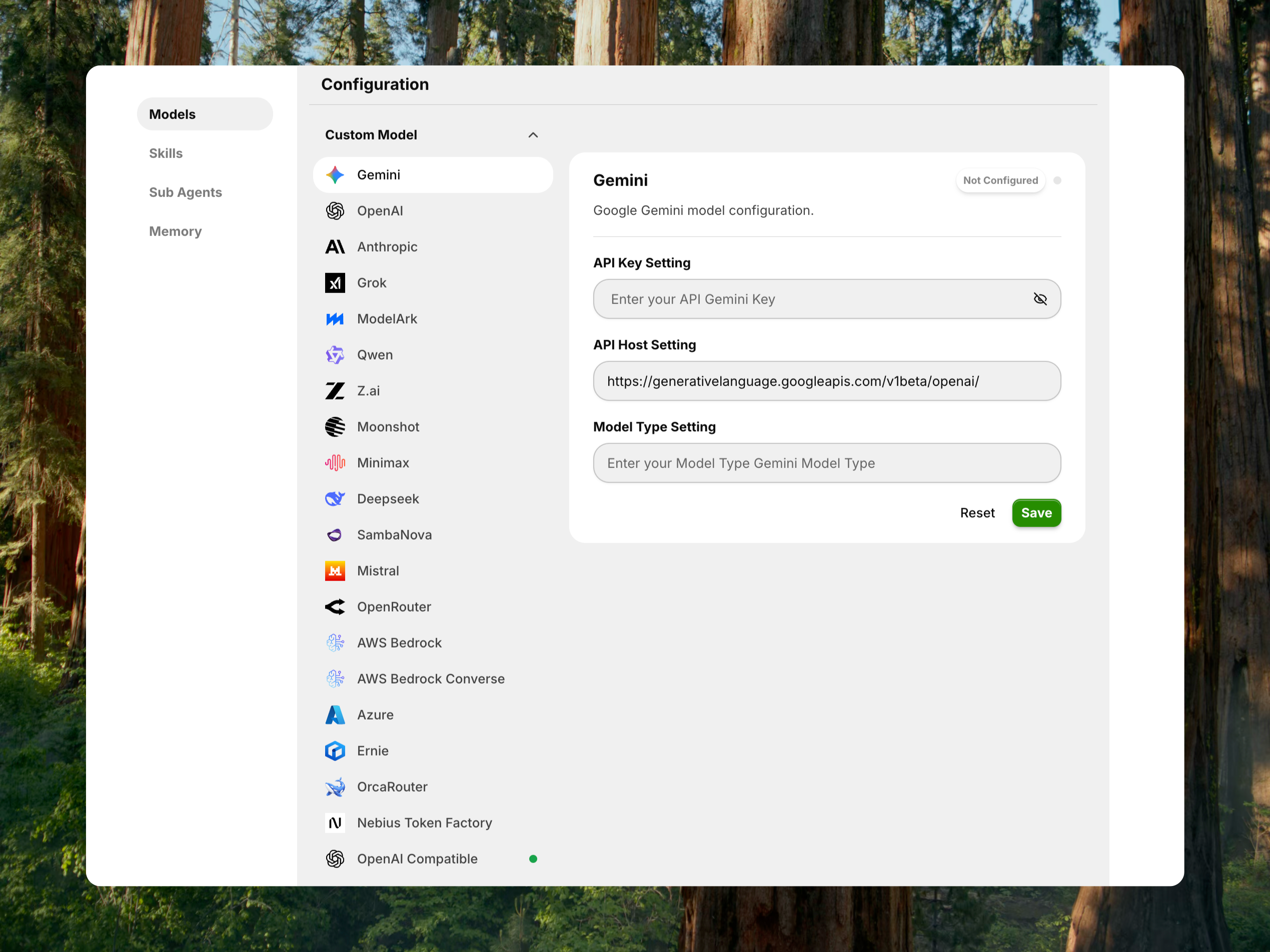Open the Models settings tab
The width and height of the screenshot is (1270, 952).
tap(205, 114)
